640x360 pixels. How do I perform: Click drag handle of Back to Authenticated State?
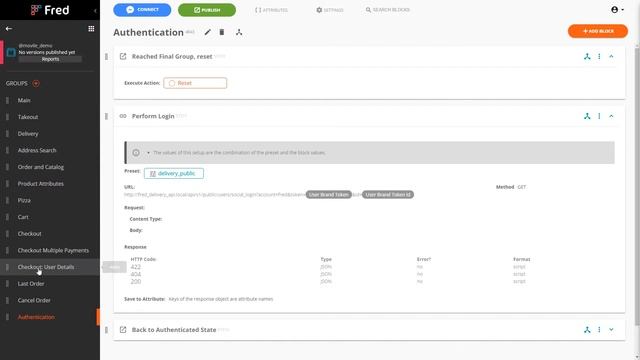click(107, 330)
